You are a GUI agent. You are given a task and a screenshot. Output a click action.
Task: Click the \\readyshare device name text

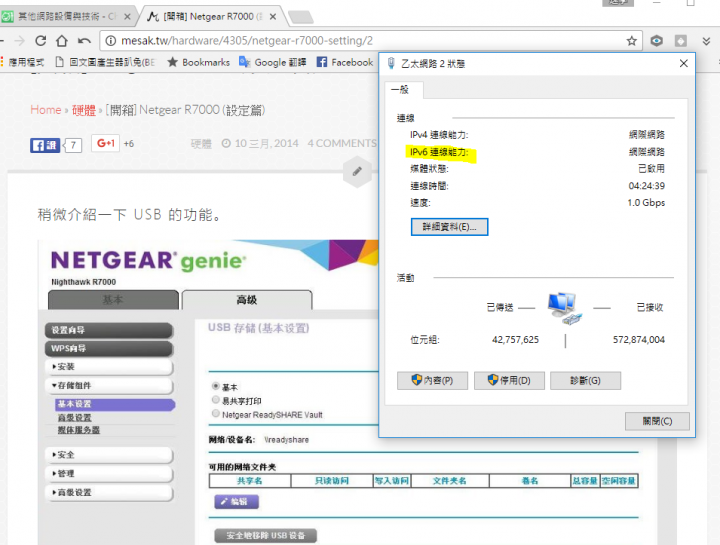(287, 440)
